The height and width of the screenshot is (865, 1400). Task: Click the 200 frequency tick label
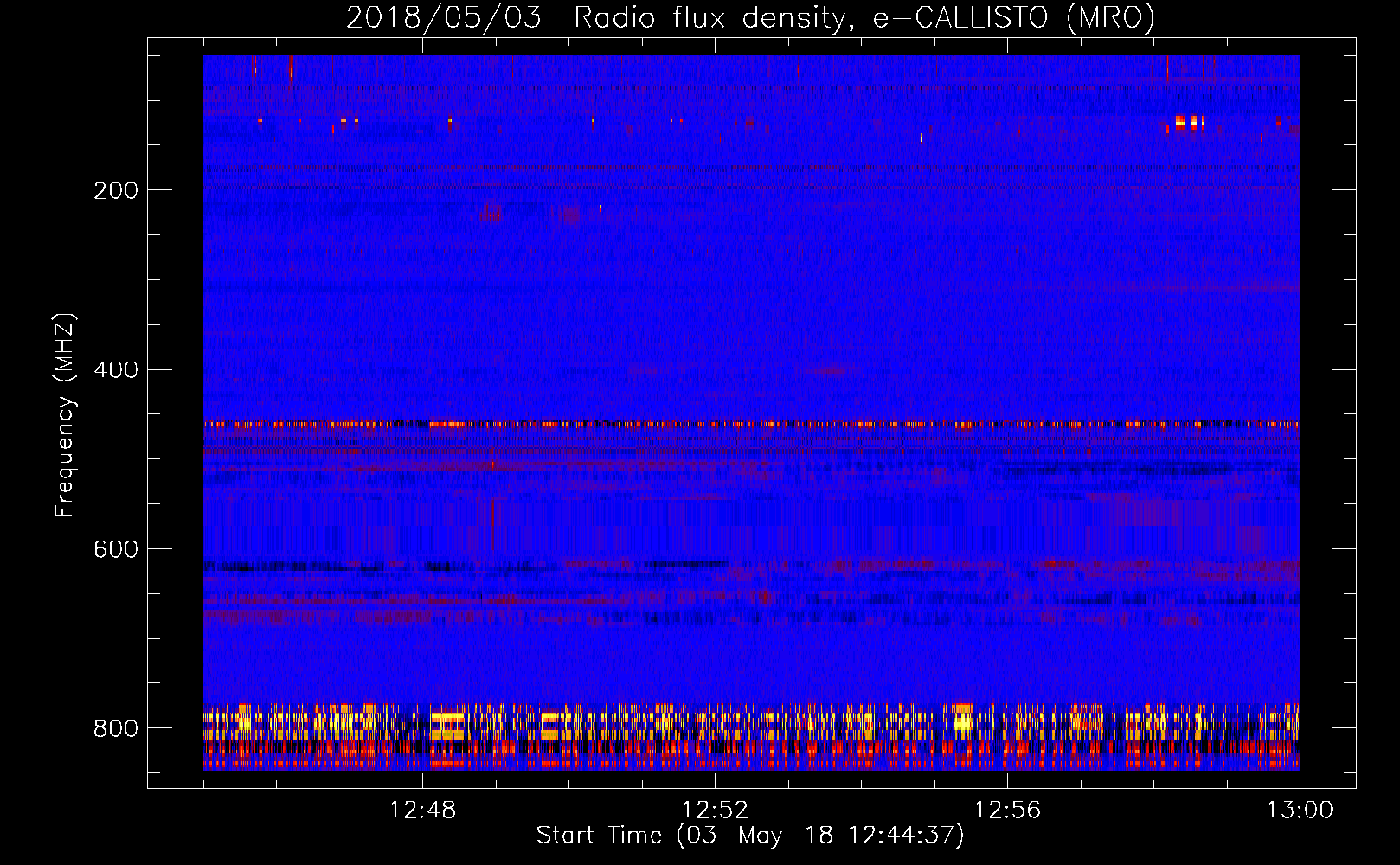(116, 190)
